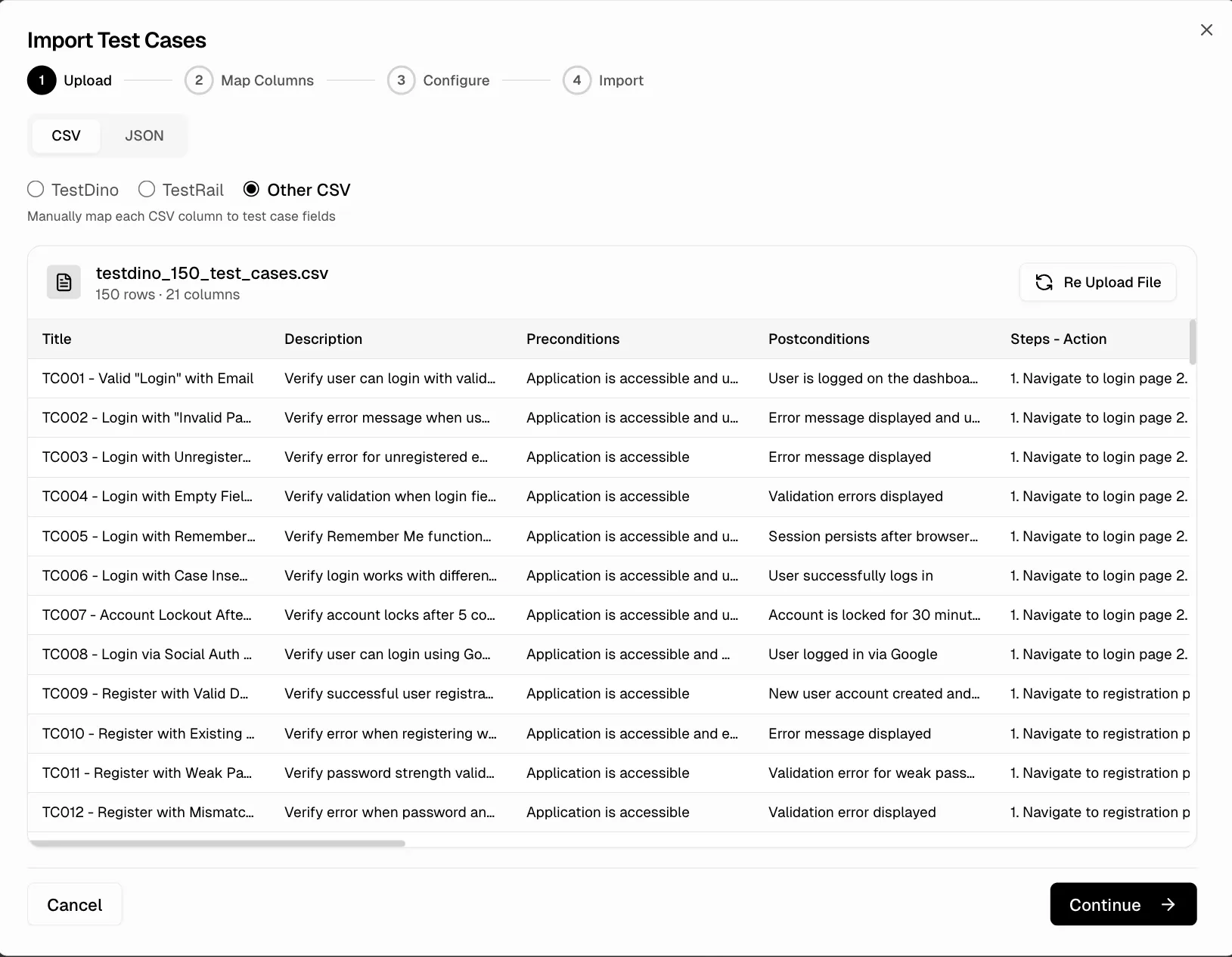Click Re Upload File button
1232x957 pixels.
pos(1097,282)
